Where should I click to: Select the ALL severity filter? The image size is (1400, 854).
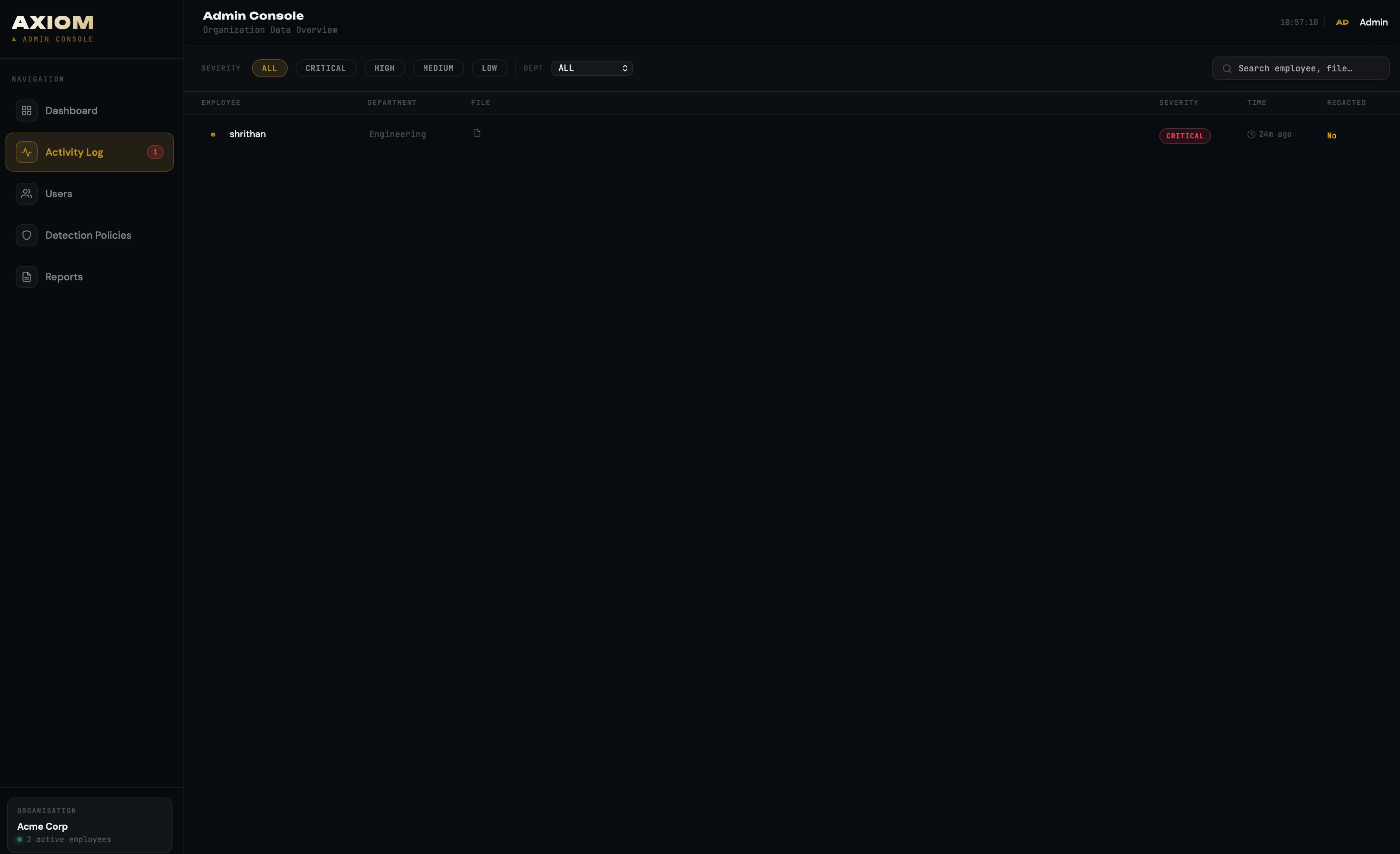pos(269,68)
